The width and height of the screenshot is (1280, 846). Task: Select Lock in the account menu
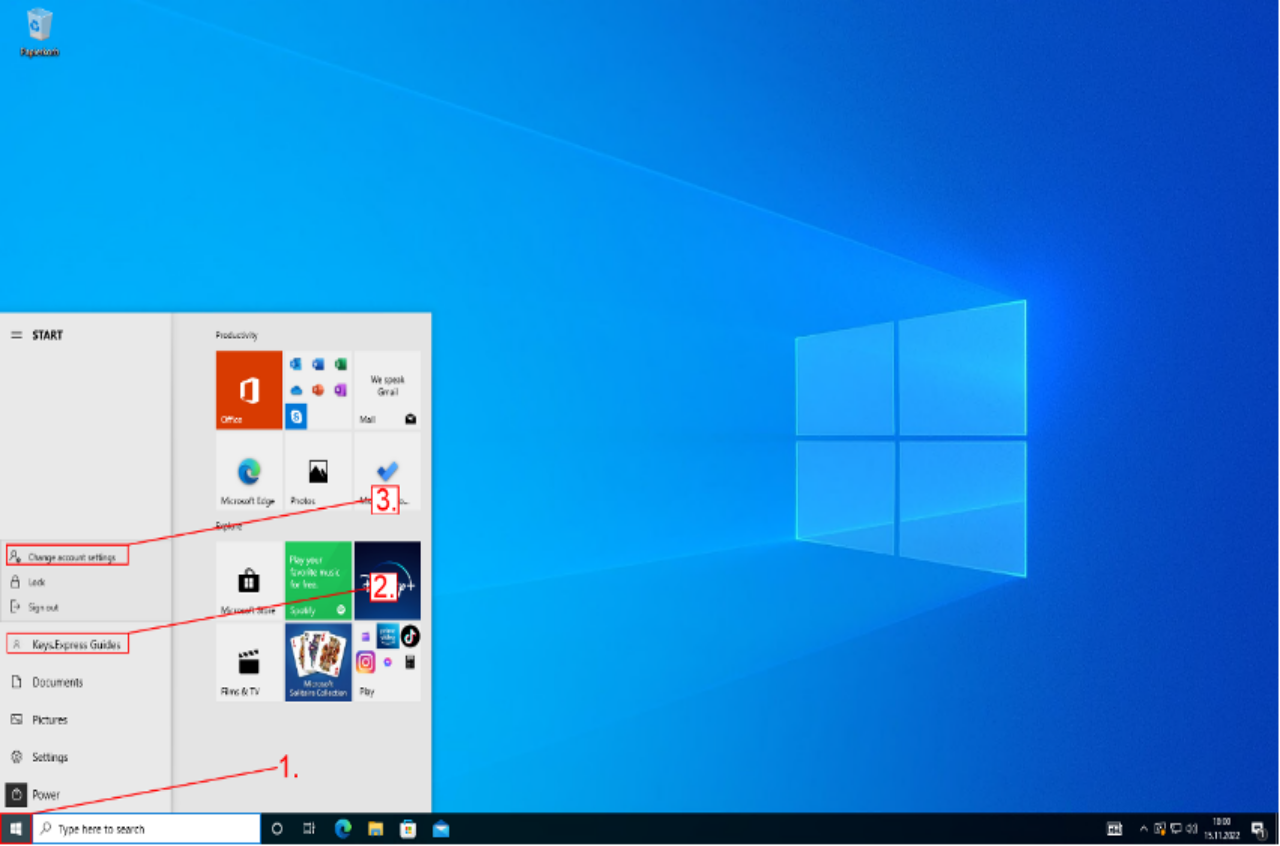[x=36, y=582]
